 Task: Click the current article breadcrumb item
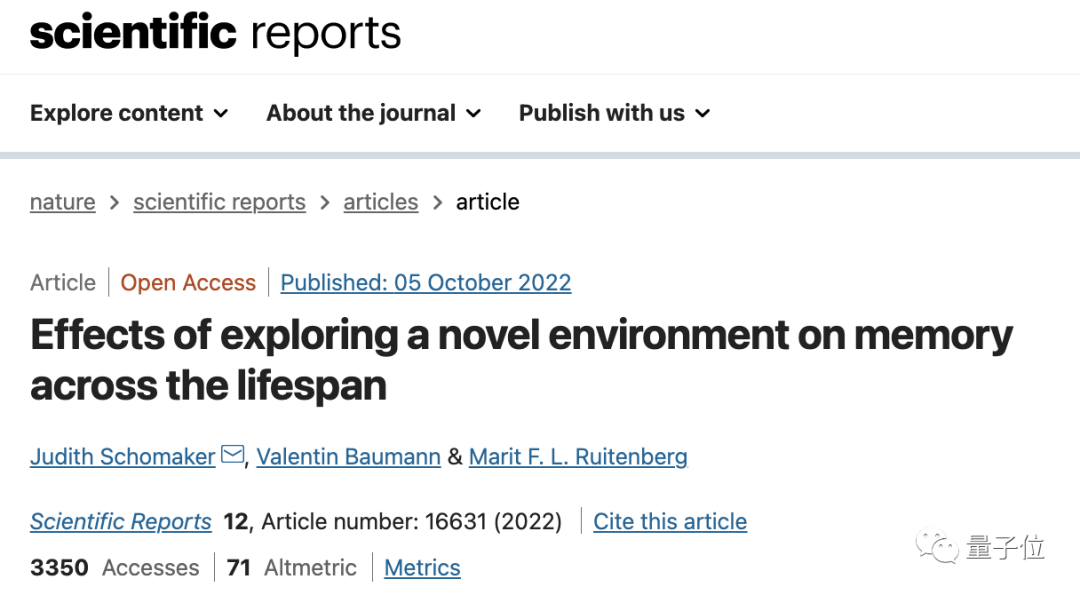click(488, 202)
